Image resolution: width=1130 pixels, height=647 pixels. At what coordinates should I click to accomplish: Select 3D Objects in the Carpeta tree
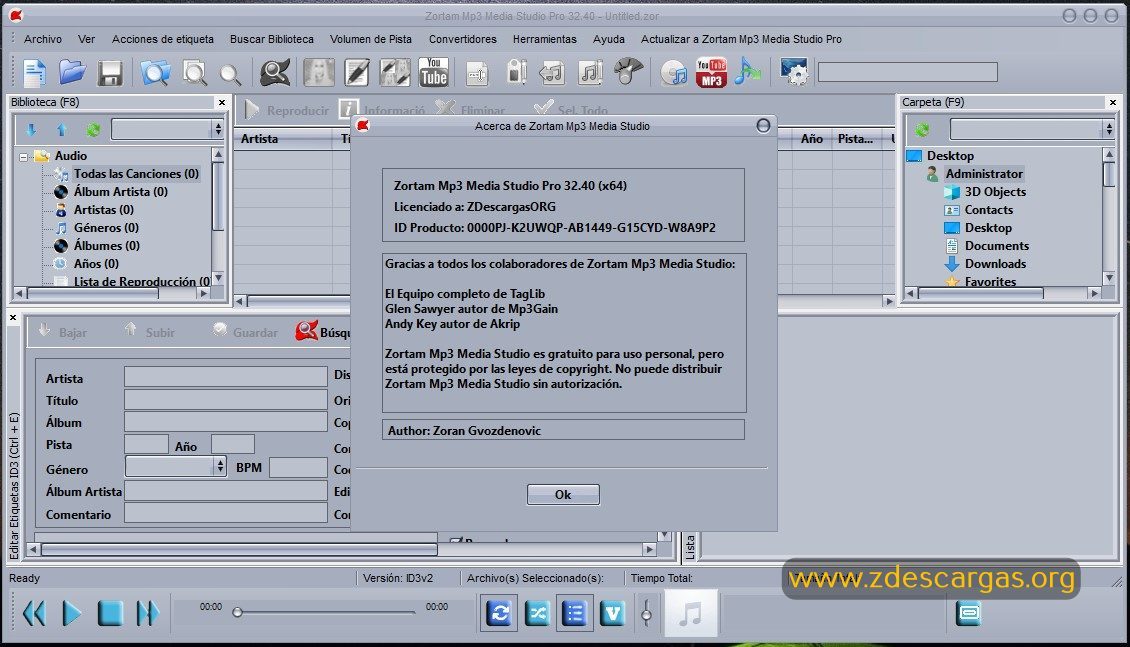995,192
